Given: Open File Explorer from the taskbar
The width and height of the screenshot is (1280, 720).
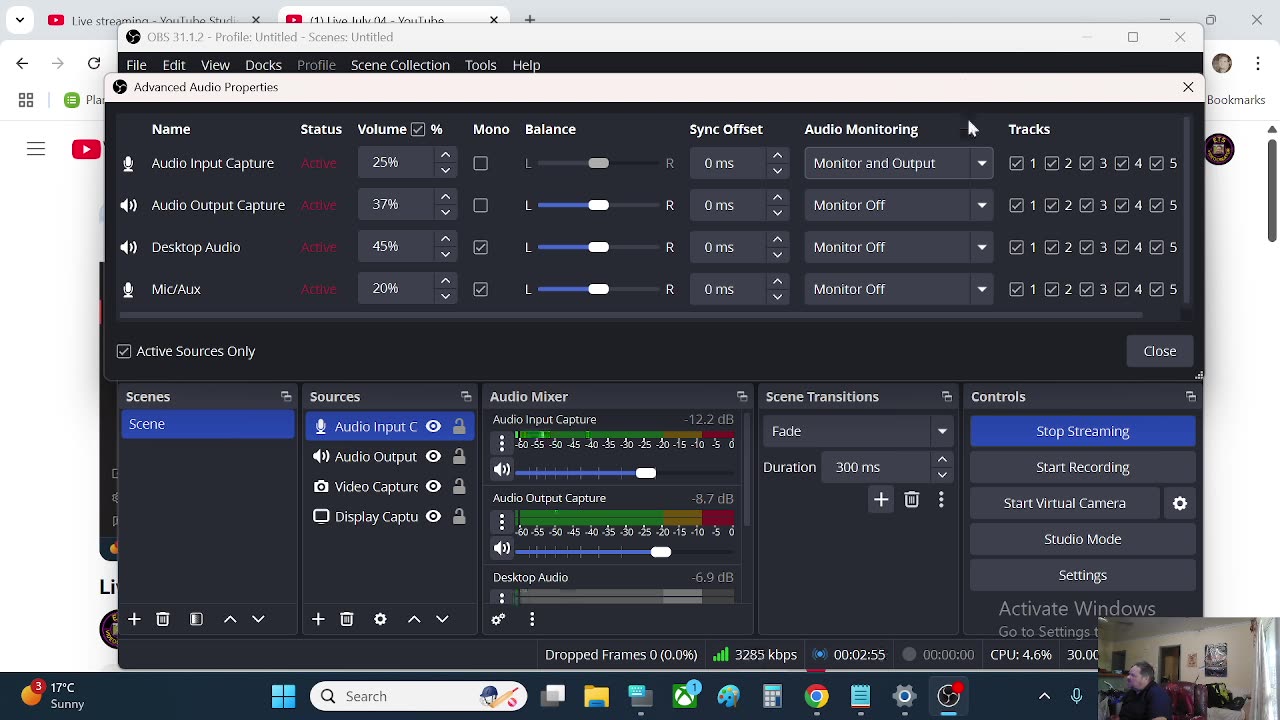Looking at the screenshot, I should coord(597,696).
